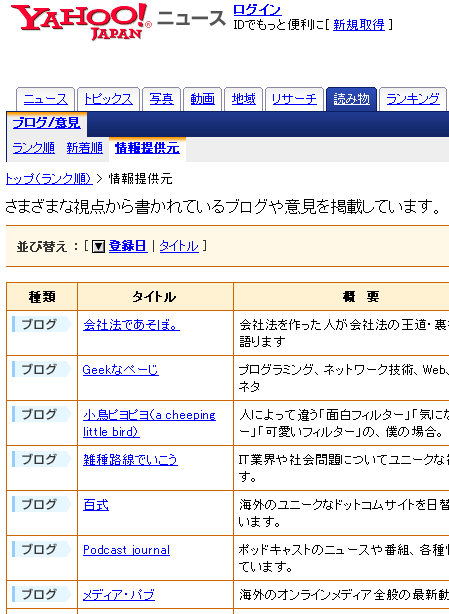
Task: Click the ブログ badge beside 会社法であそぼ。
Action: 41,324
